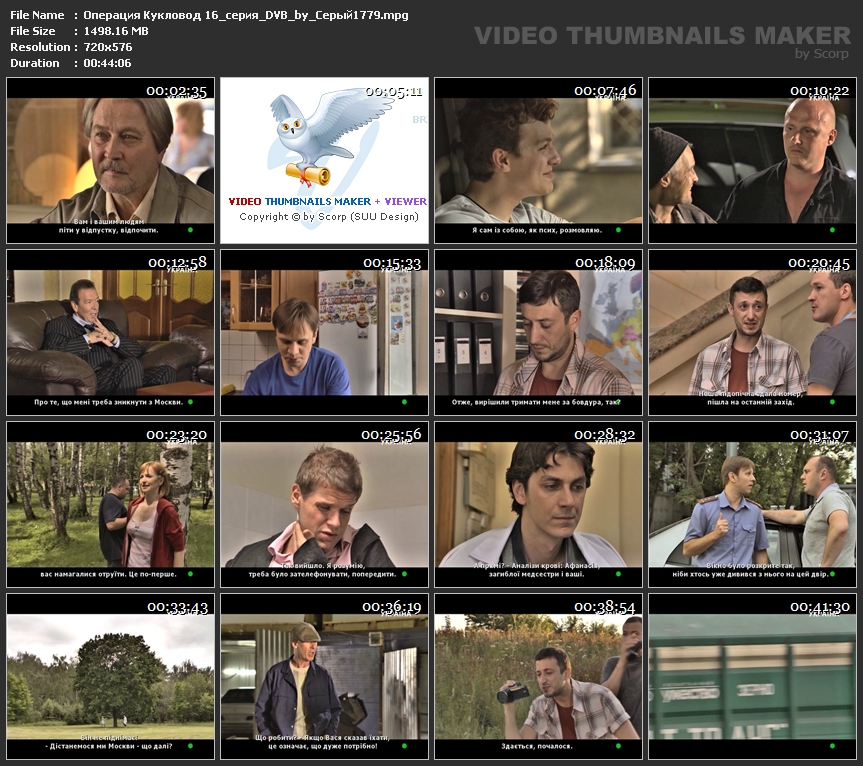The width and height of the screenshot is (863, 766).
Task: Open the 00:38:54 thumbnail of the man with the camcorder
Action: (x=538, y=676)
